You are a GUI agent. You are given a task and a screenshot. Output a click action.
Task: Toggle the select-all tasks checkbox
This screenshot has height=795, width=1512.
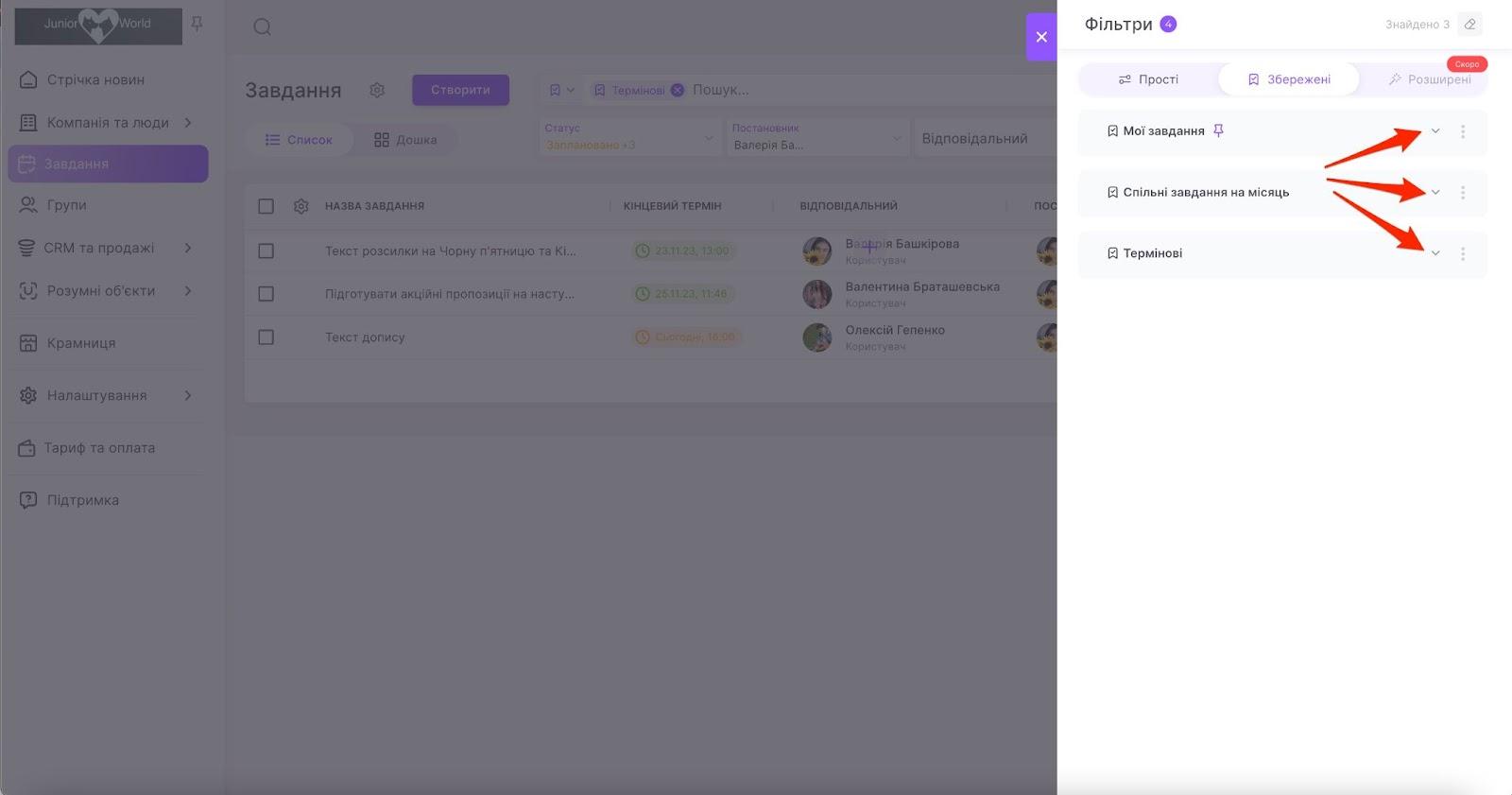coord(266,206)
